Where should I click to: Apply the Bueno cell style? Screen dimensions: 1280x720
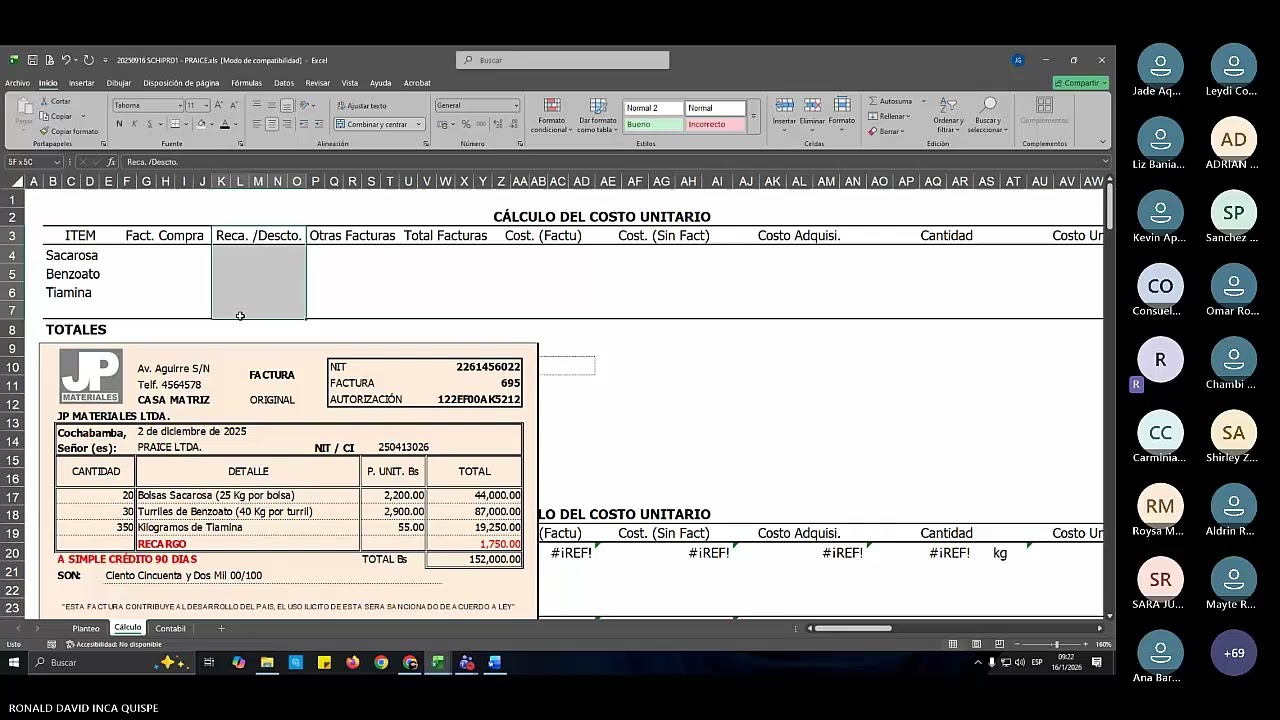point(654,124)
